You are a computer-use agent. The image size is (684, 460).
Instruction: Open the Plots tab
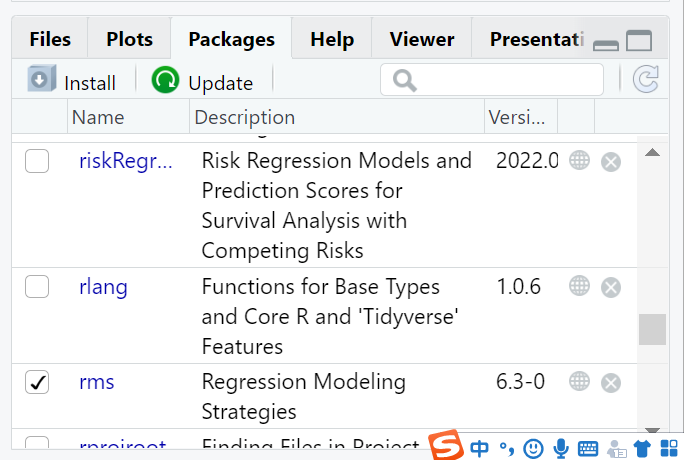(x=130, y=40)
